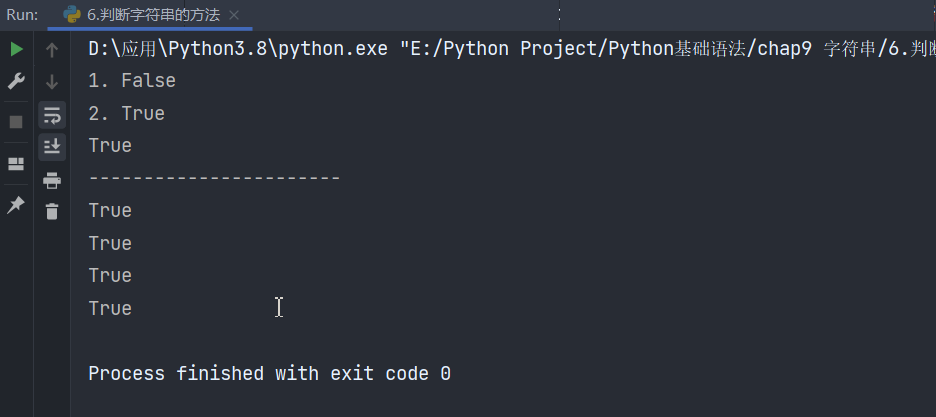Place cursor on the '1. False' output line

tap(132, 81)
